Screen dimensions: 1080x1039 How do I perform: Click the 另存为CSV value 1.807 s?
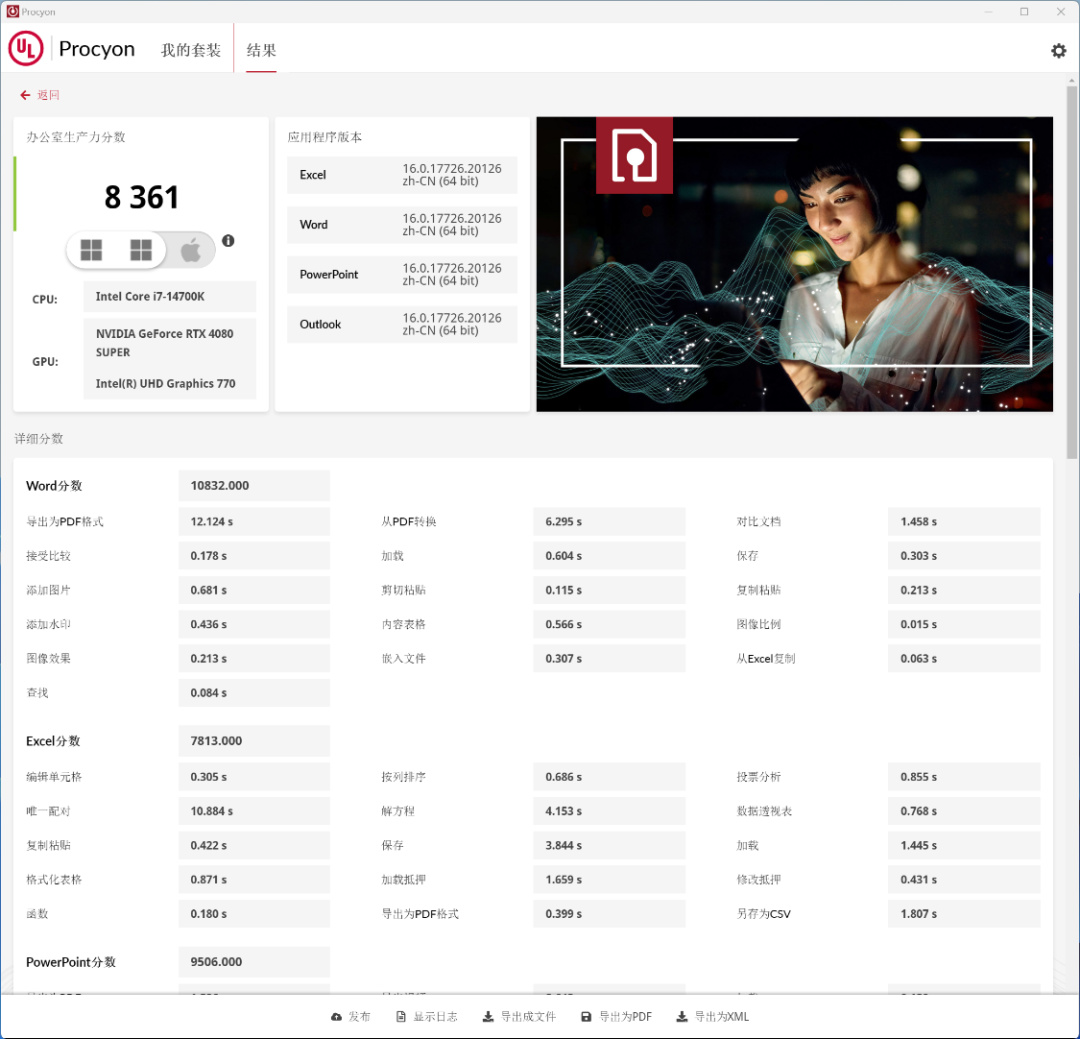(x=964, y=914)
